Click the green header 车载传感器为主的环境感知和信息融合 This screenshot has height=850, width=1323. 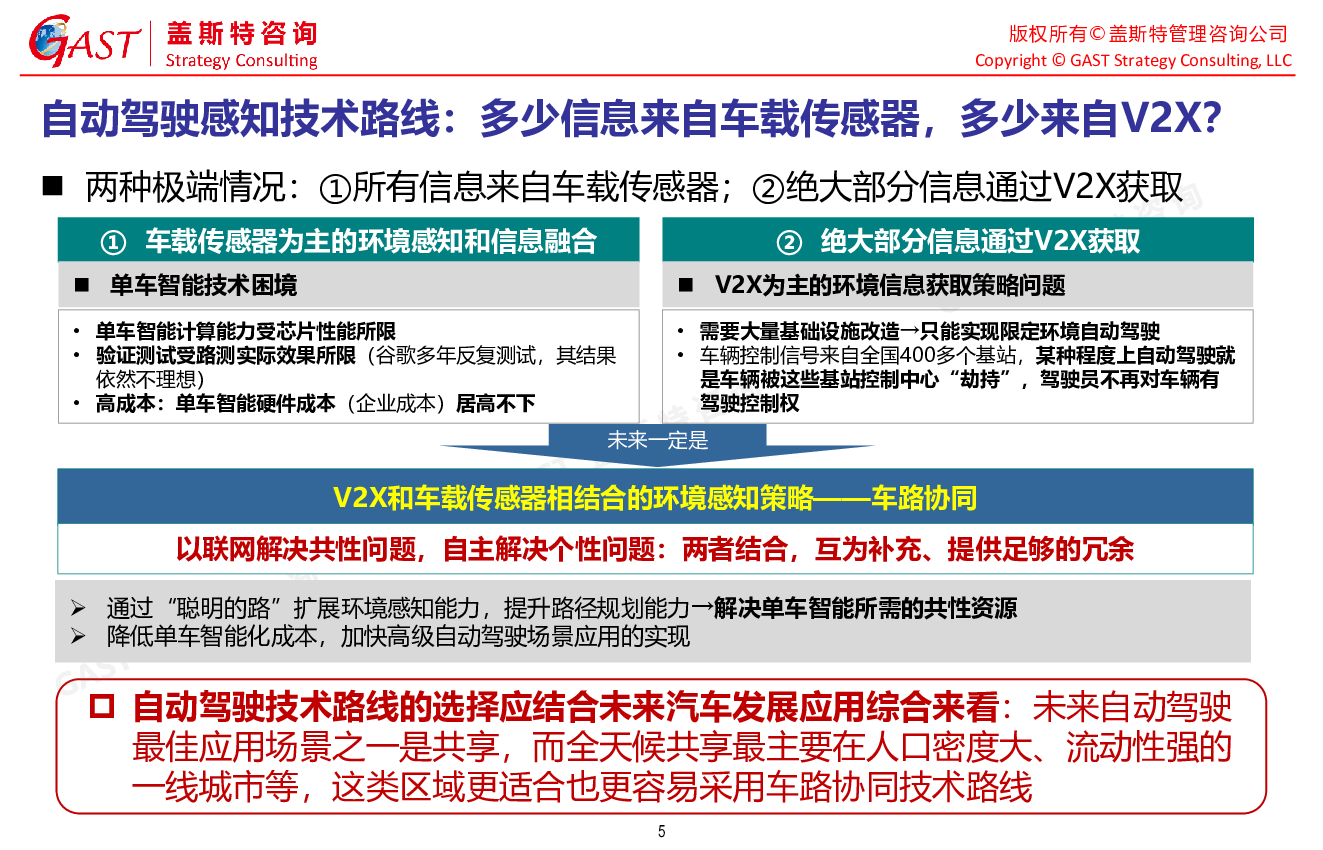[x=370, y=241]
